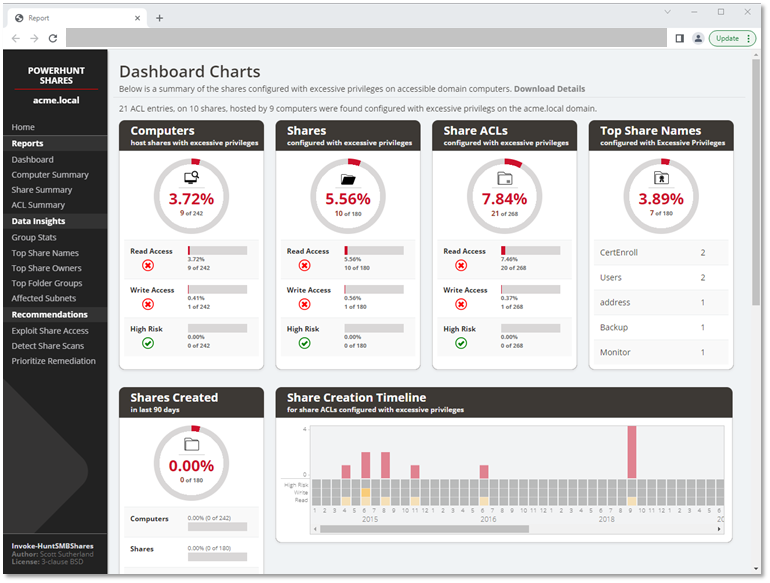Click green checkmark under Computers High Risk
Image resolution: width=770 pixels, height=583 pixels.
148,343
